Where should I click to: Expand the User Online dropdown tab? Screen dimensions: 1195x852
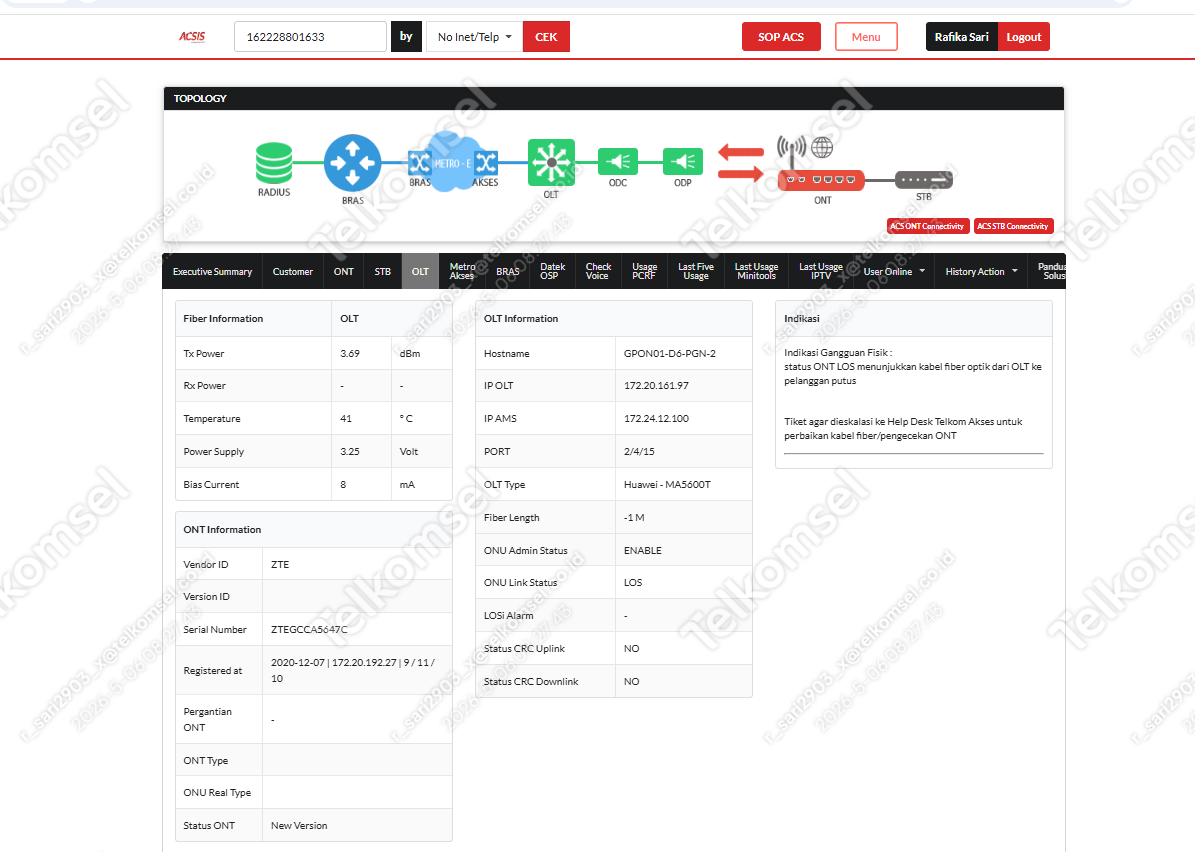894,271
